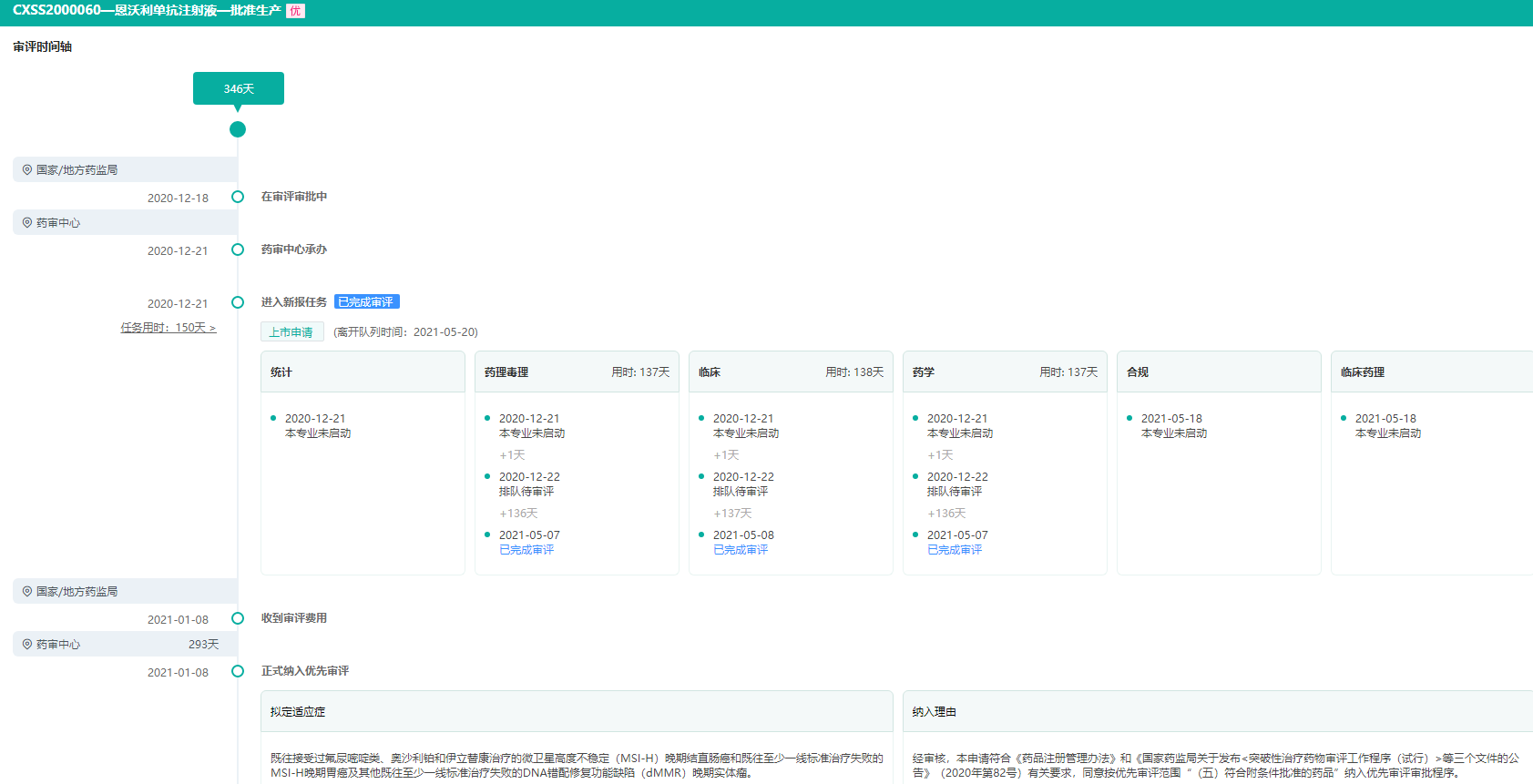1533x784 pixels.
Task: Select the circle marker for 正式纳入优先审评
Action: tap(238, 671)
